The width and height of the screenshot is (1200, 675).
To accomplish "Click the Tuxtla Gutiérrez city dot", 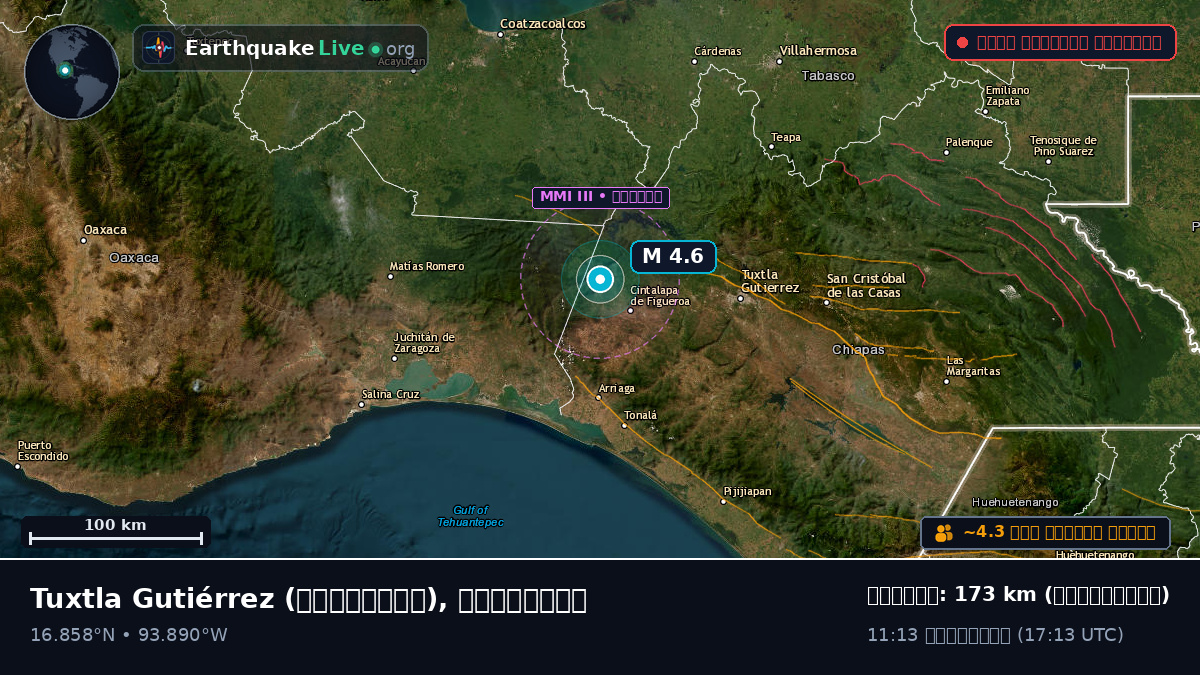I will (x=741, y=298).
